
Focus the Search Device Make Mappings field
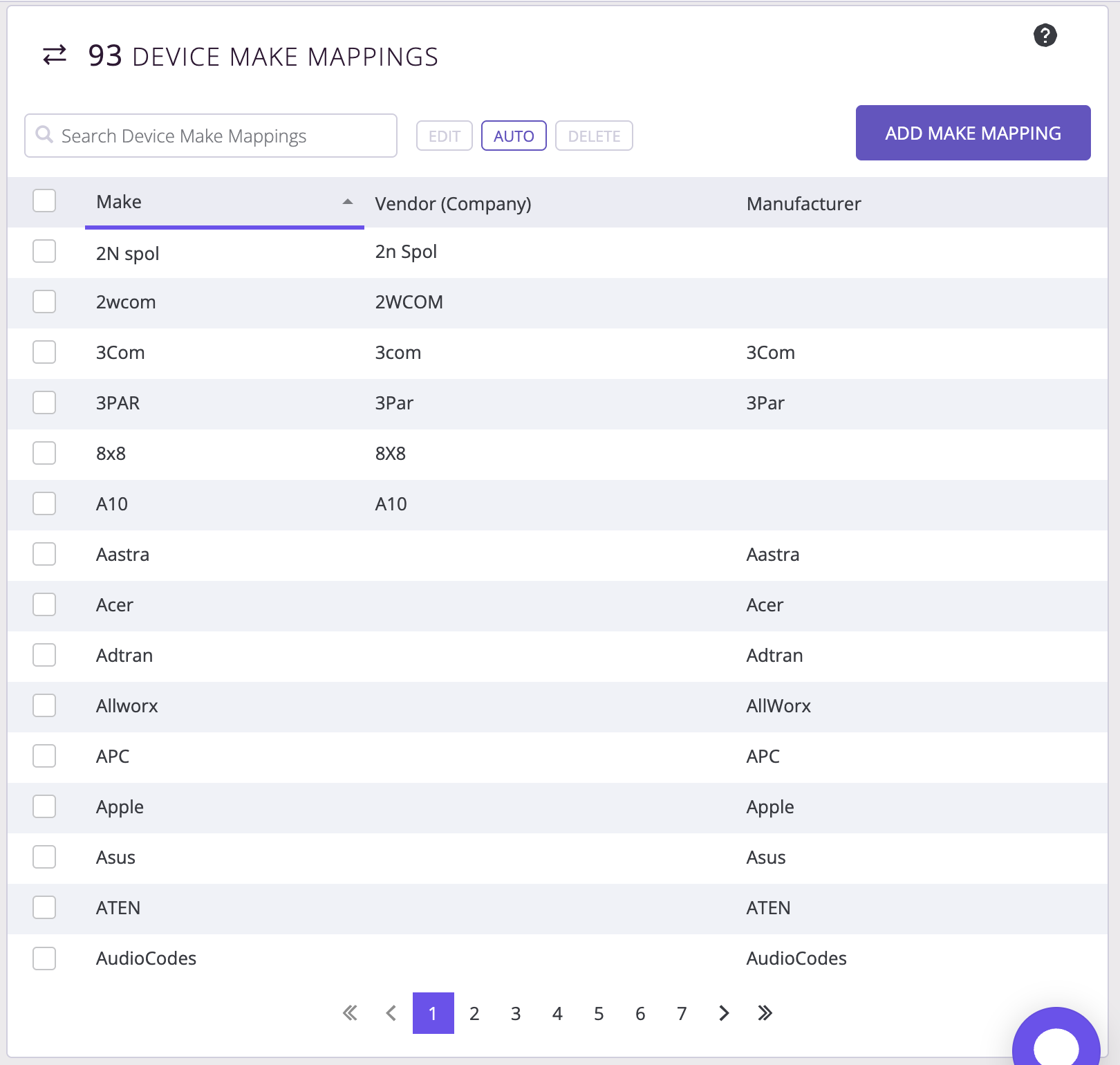[x=211, y=136]
